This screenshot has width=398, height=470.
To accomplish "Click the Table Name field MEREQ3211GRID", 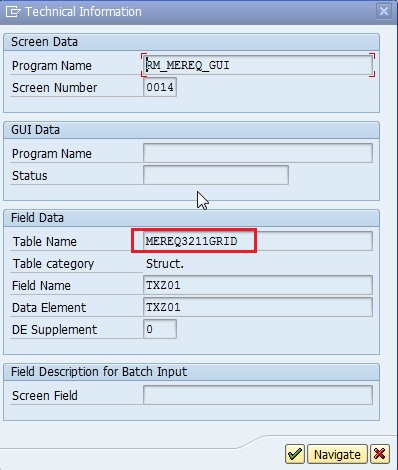I will coord(258,241).
